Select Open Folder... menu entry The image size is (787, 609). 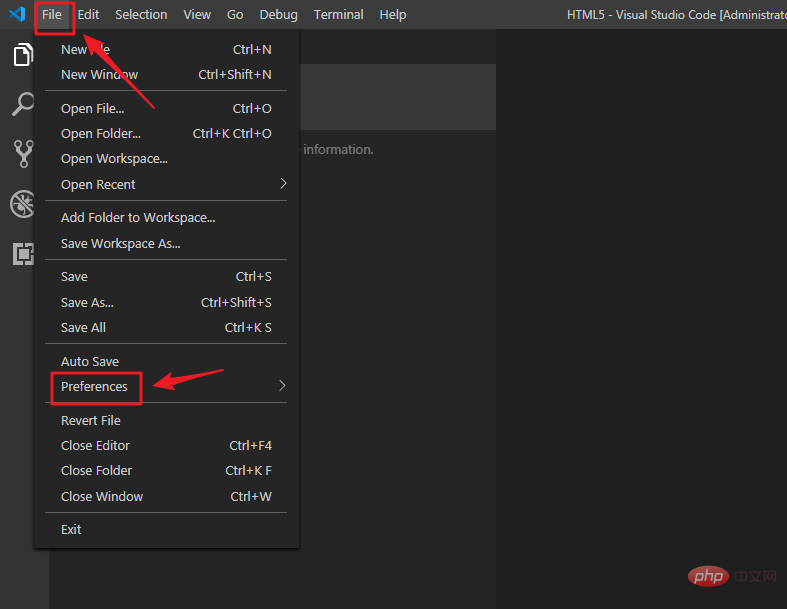(x=101, y=133)
